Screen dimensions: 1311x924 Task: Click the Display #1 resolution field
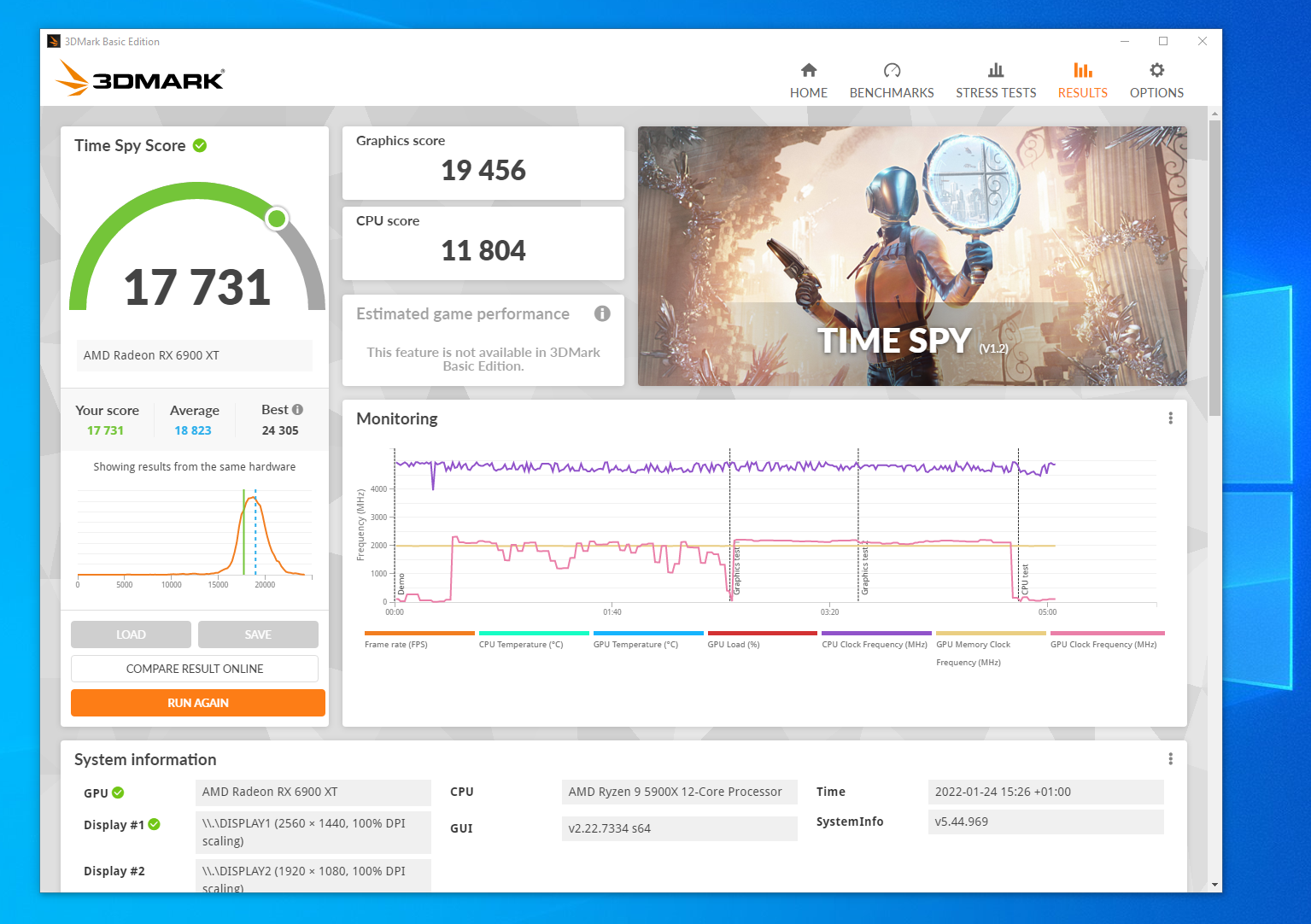point(313,832)
